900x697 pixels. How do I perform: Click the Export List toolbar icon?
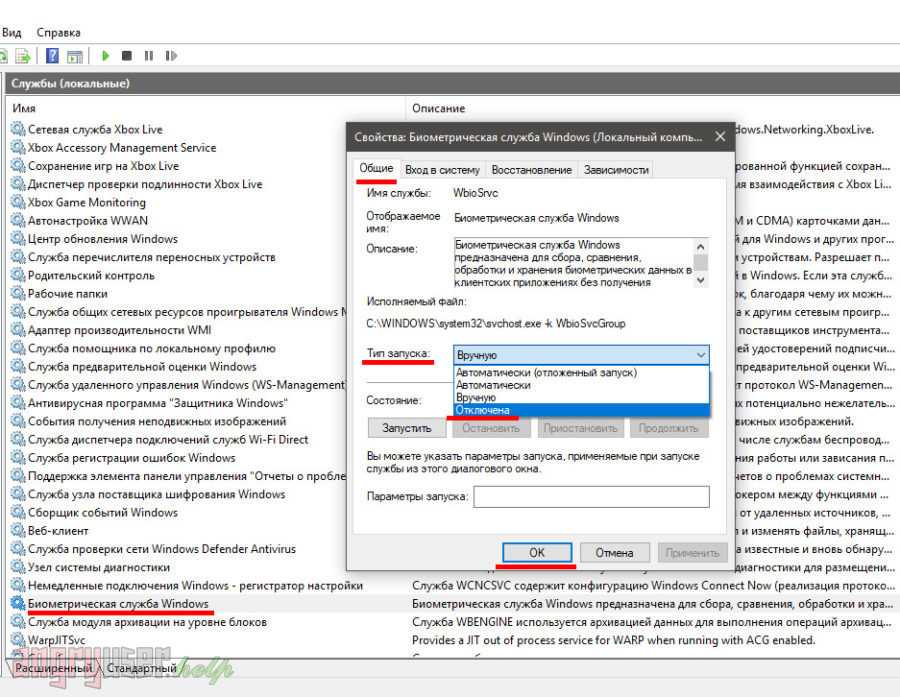(22, 56)
